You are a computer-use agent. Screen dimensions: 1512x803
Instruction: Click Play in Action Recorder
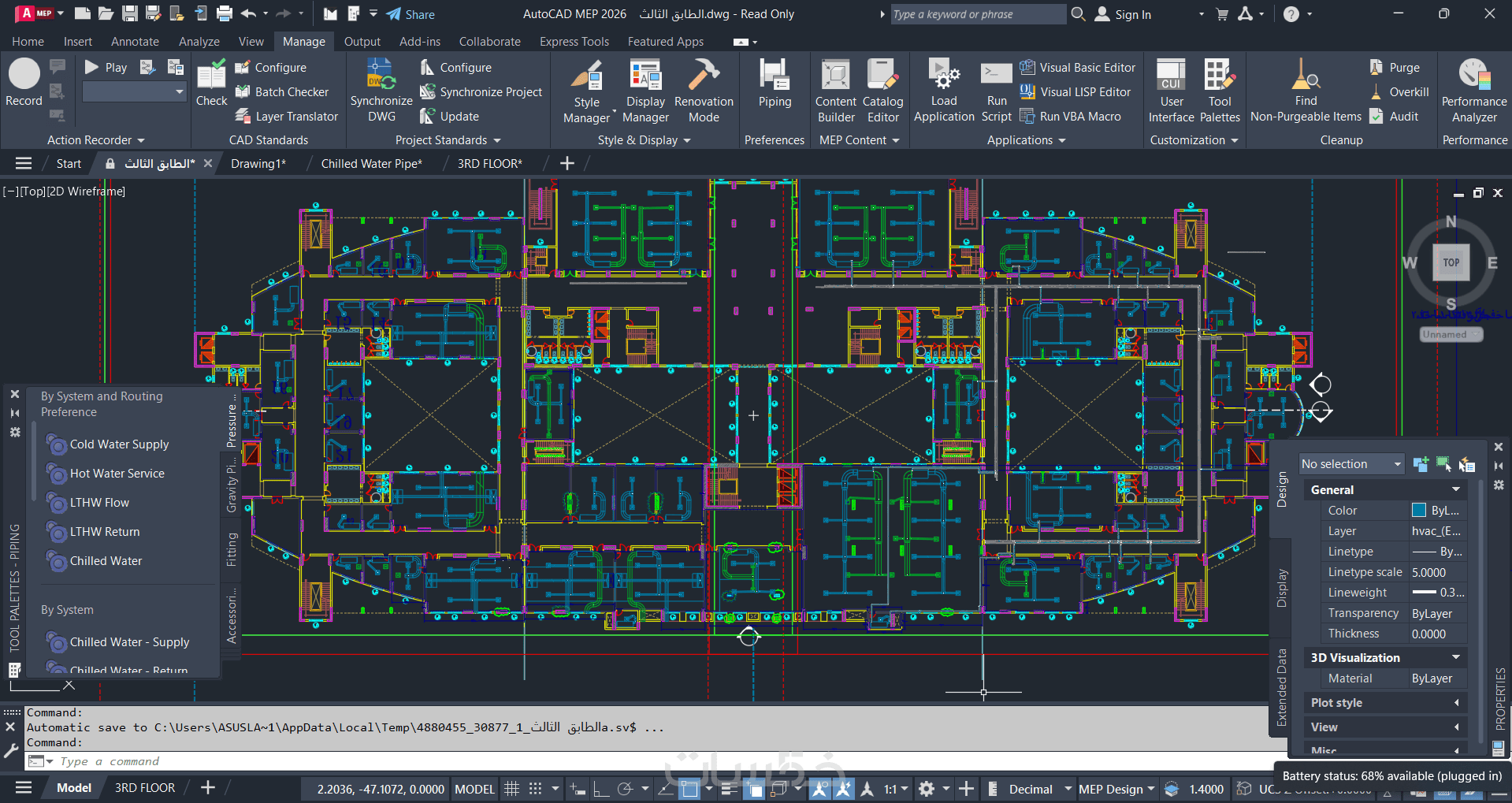[106, 68]
